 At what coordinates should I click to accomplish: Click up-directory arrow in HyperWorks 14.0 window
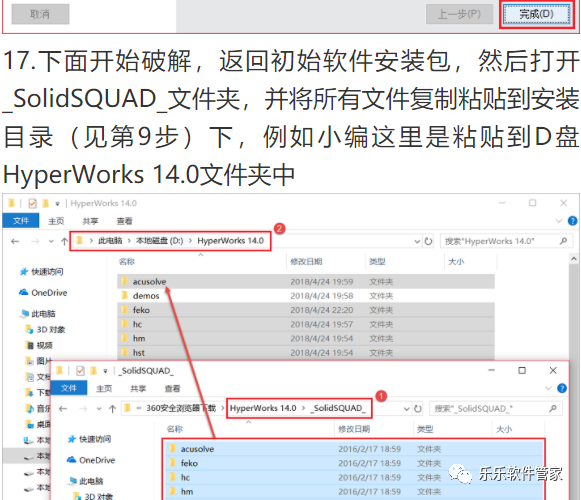click(x=64, y=242)
